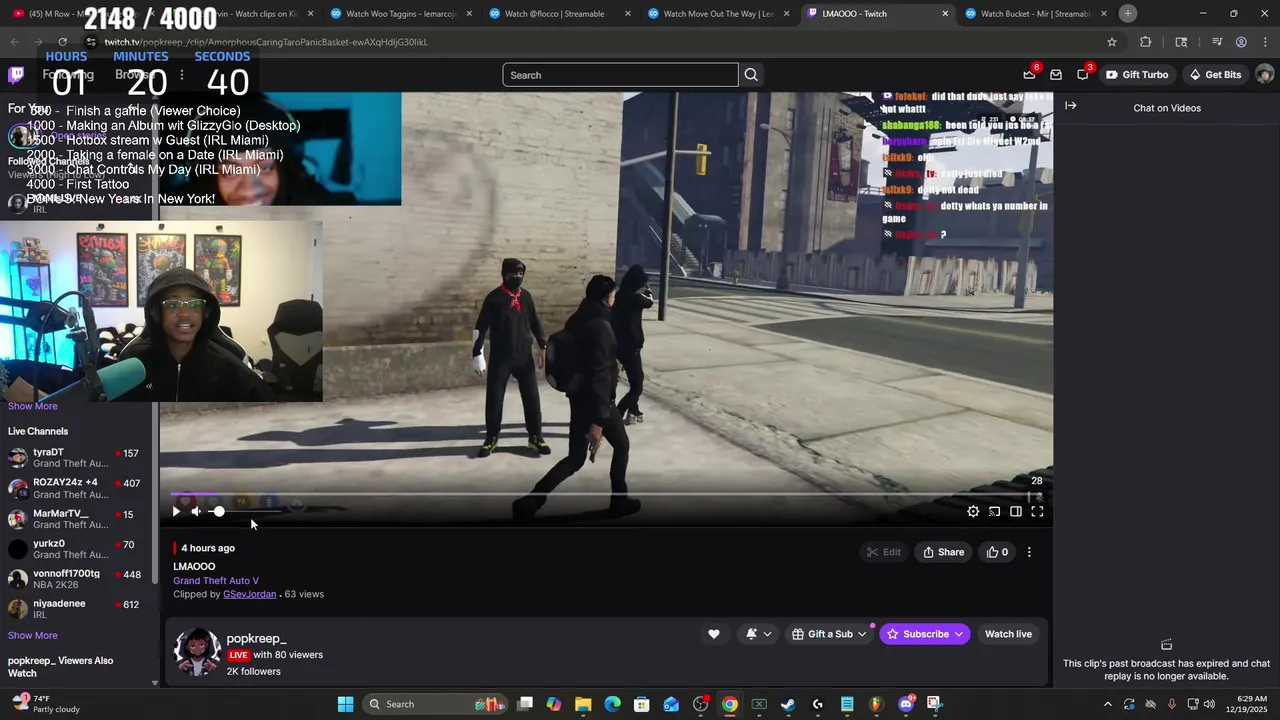Expand Show More under Live Channels
Screen dimensions: 1280x720
(x=33, y=635)
